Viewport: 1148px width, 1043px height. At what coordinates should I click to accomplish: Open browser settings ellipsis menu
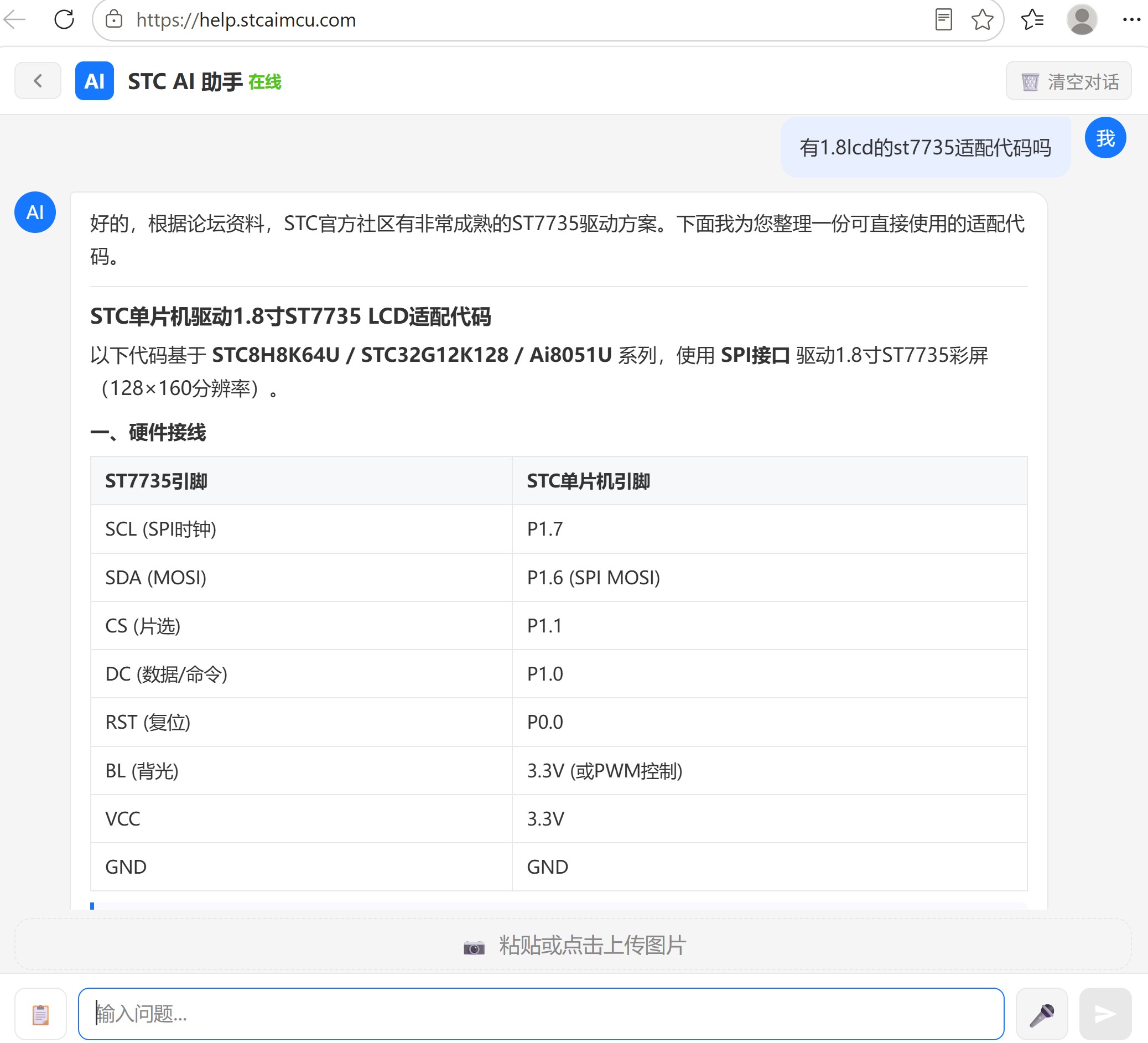1131,20
